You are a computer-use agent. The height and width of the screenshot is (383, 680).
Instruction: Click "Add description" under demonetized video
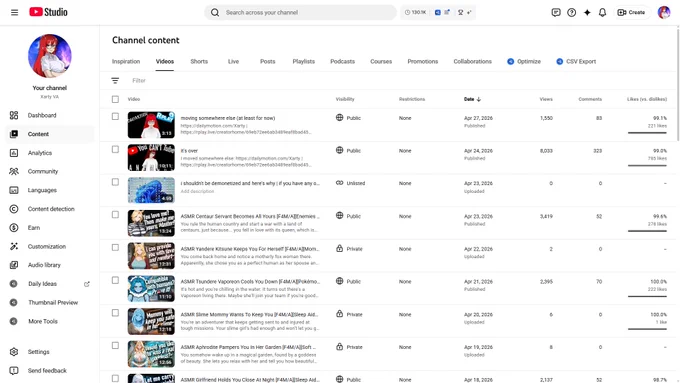pyautogui.click(x=197, y=191)
